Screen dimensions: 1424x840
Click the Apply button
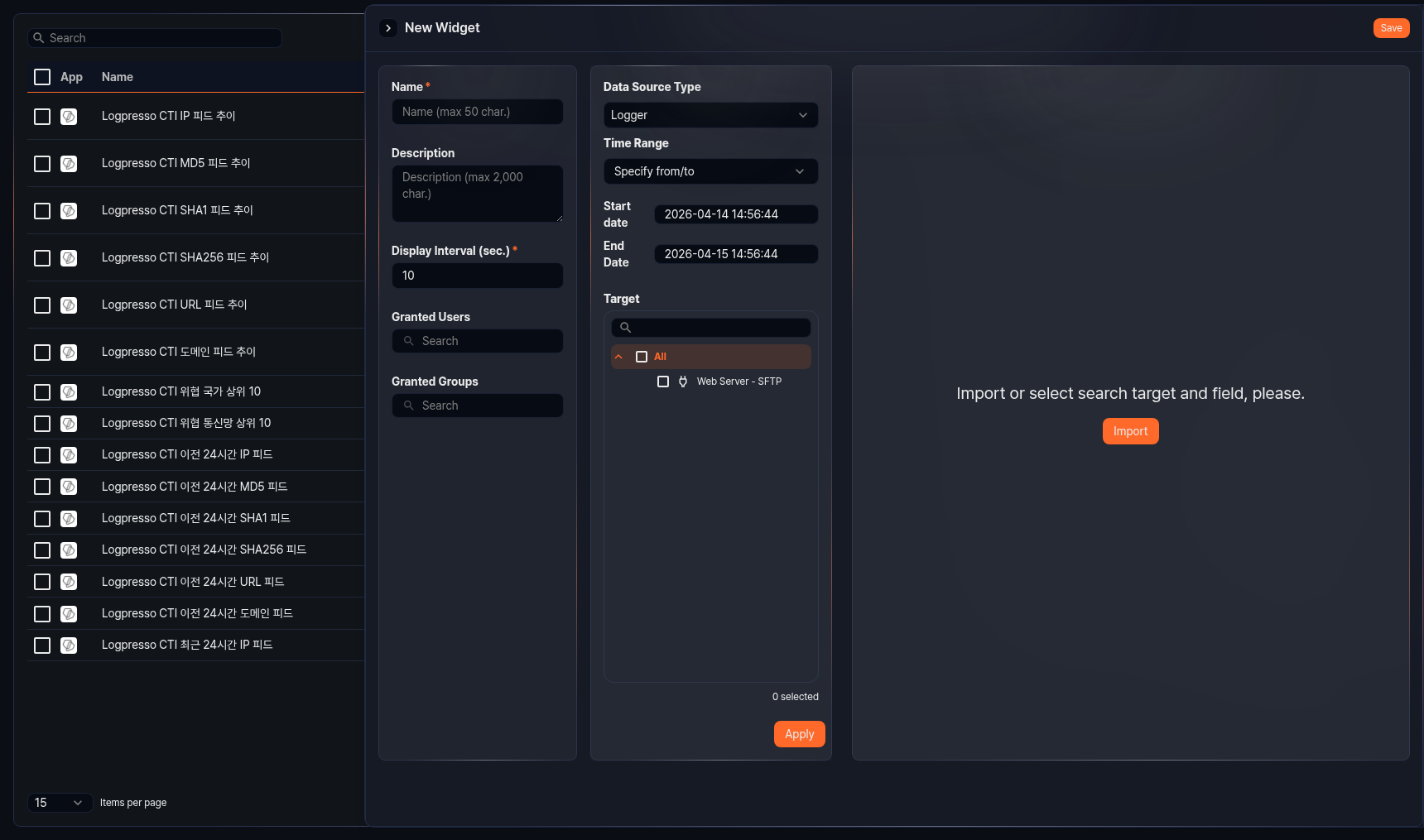[798, 734]
